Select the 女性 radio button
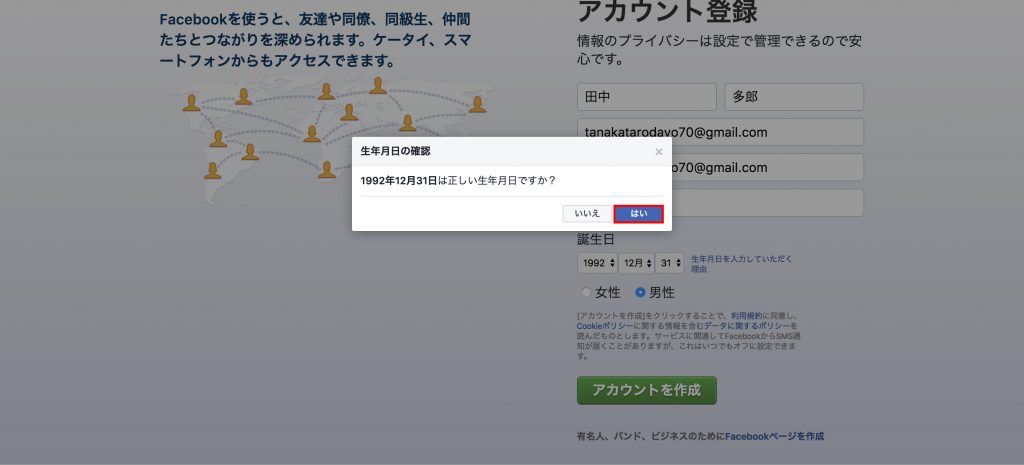 [586, 293]
